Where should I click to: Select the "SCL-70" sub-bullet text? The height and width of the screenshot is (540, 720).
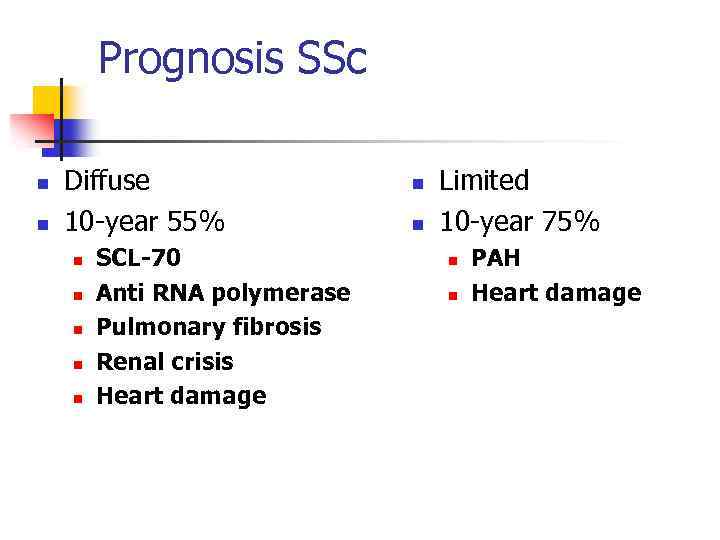pyautogui.click(x=138, y=258)
